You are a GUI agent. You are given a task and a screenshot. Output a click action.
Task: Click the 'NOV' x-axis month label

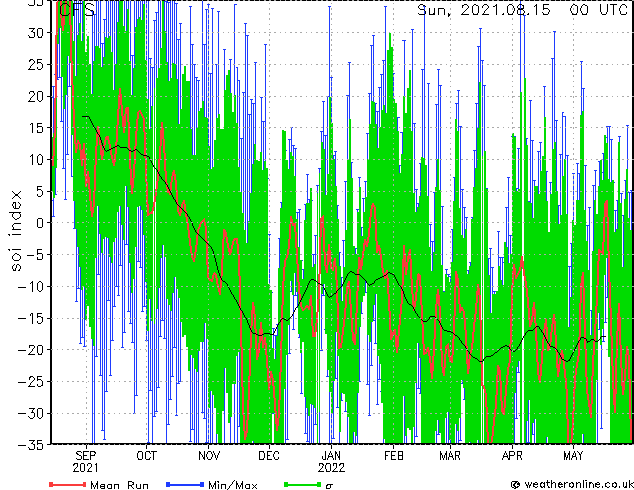coord(209,456)
